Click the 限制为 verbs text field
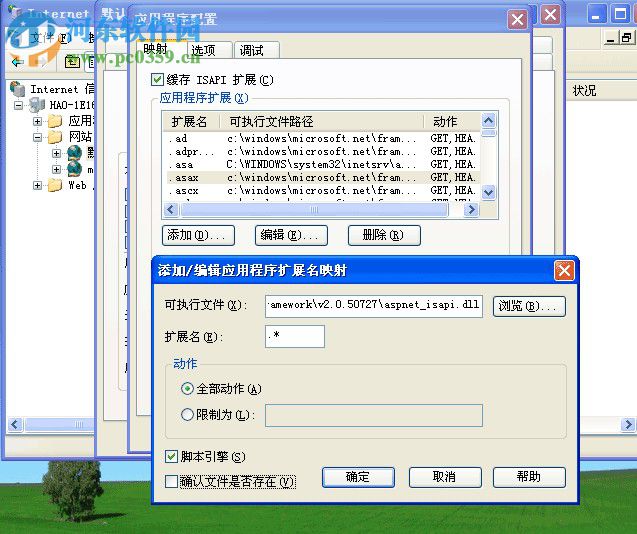 [x=374, y=415]
